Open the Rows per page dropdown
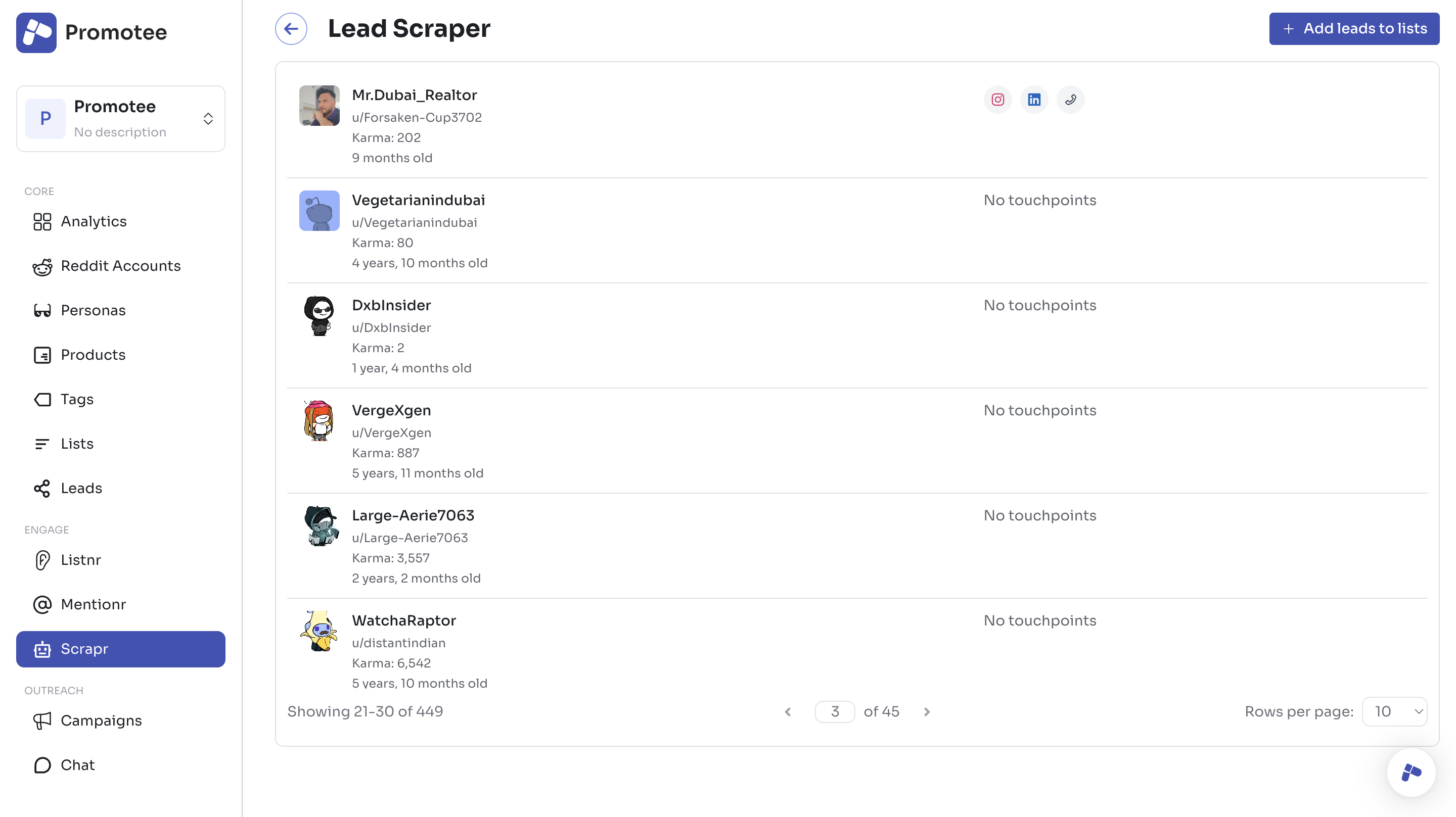 pos(1394,711)
